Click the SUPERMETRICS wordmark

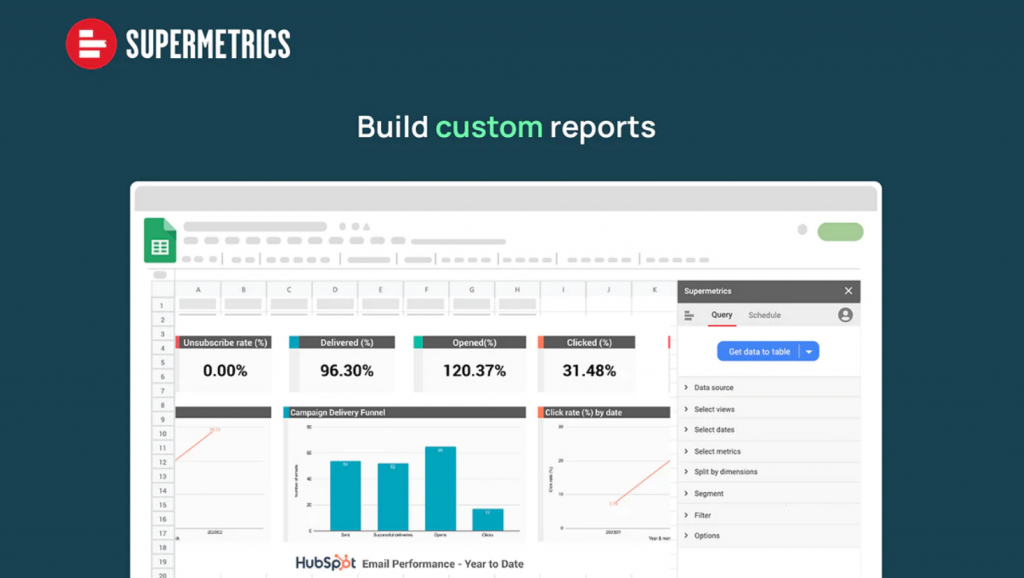pos(208,44)
